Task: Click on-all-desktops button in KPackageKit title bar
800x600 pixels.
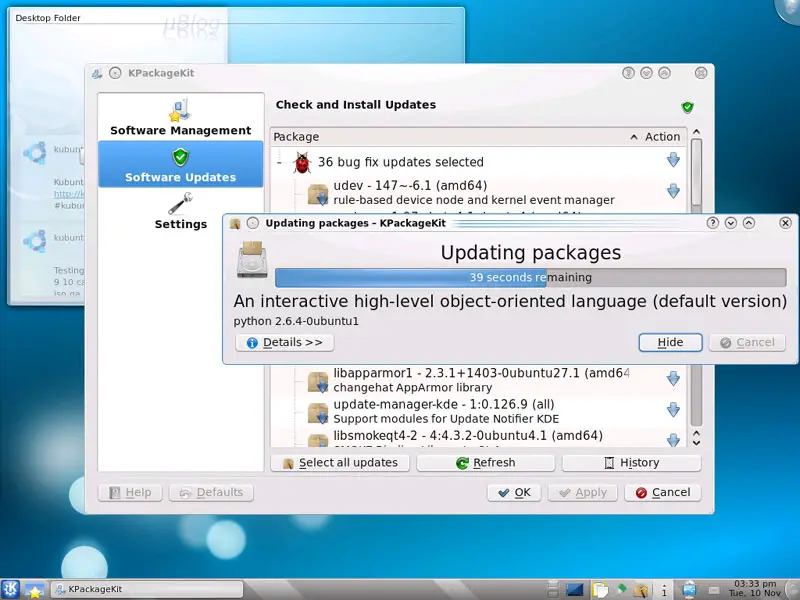Action: (x=115, y=73)
